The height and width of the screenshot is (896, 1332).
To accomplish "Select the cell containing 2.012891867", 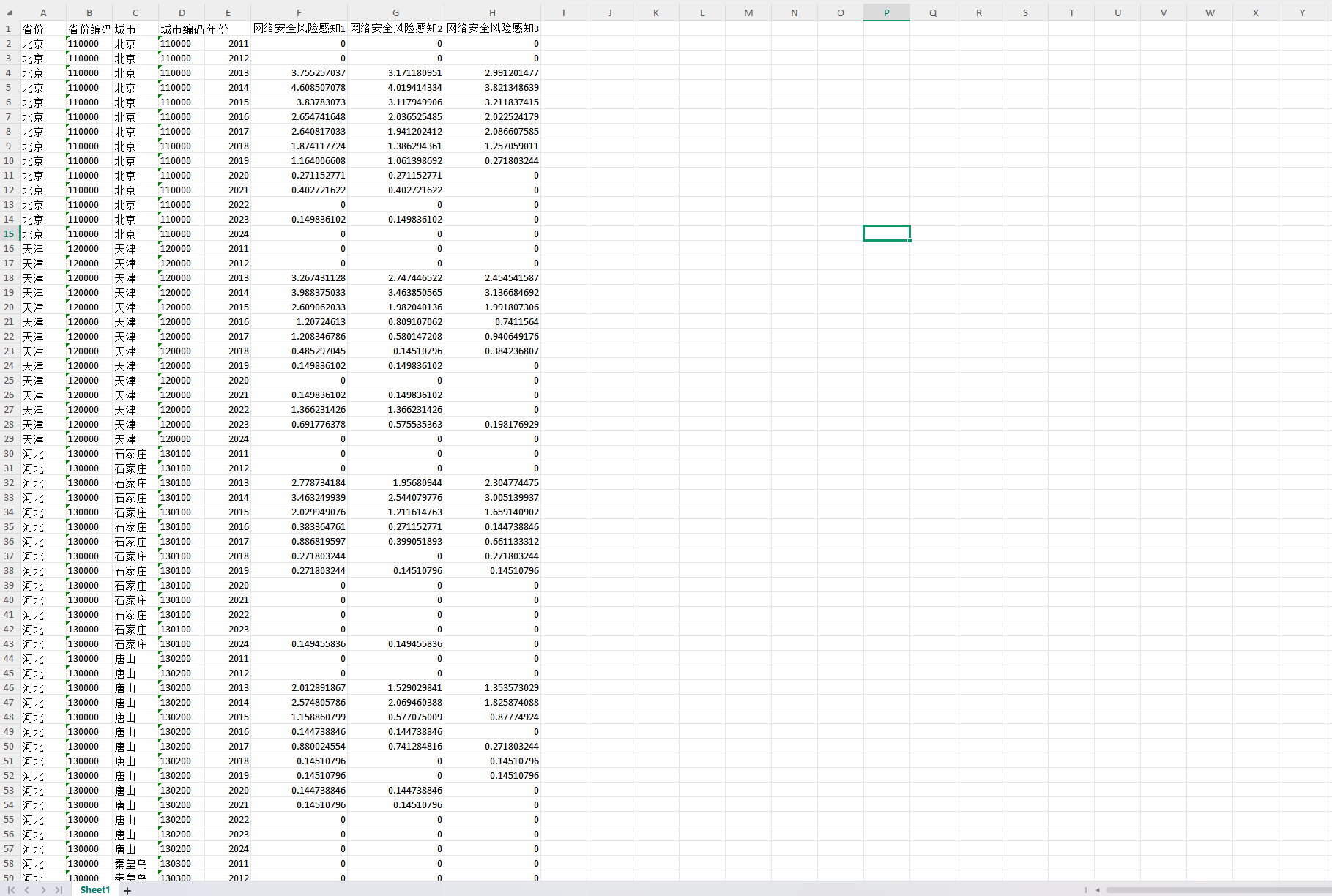I will pos(299,687).
